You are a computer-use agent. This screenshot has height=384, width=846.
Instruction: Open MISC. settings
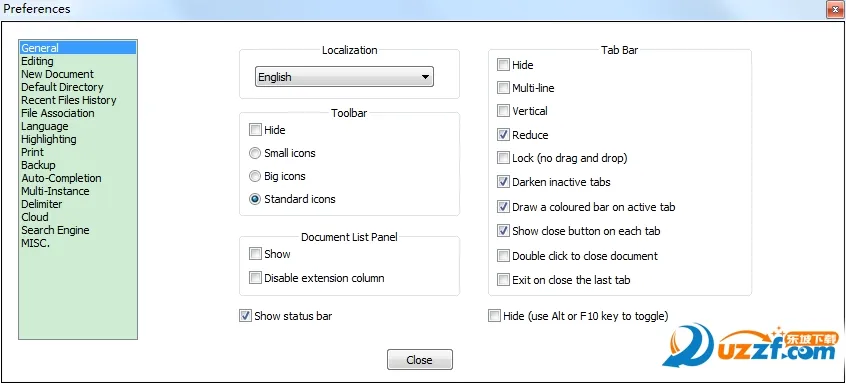[78, 242]
